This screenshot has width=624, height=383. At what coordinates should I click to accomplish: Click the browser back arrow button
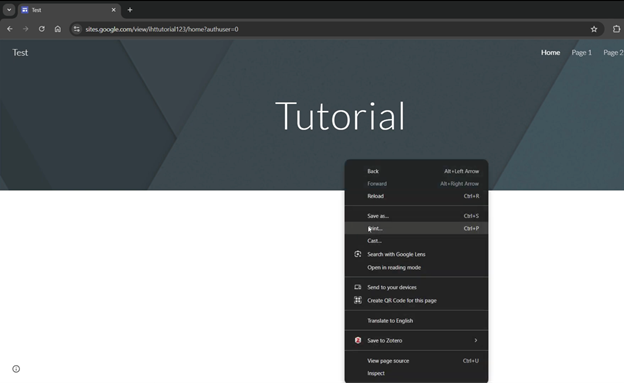pos(10,29)
